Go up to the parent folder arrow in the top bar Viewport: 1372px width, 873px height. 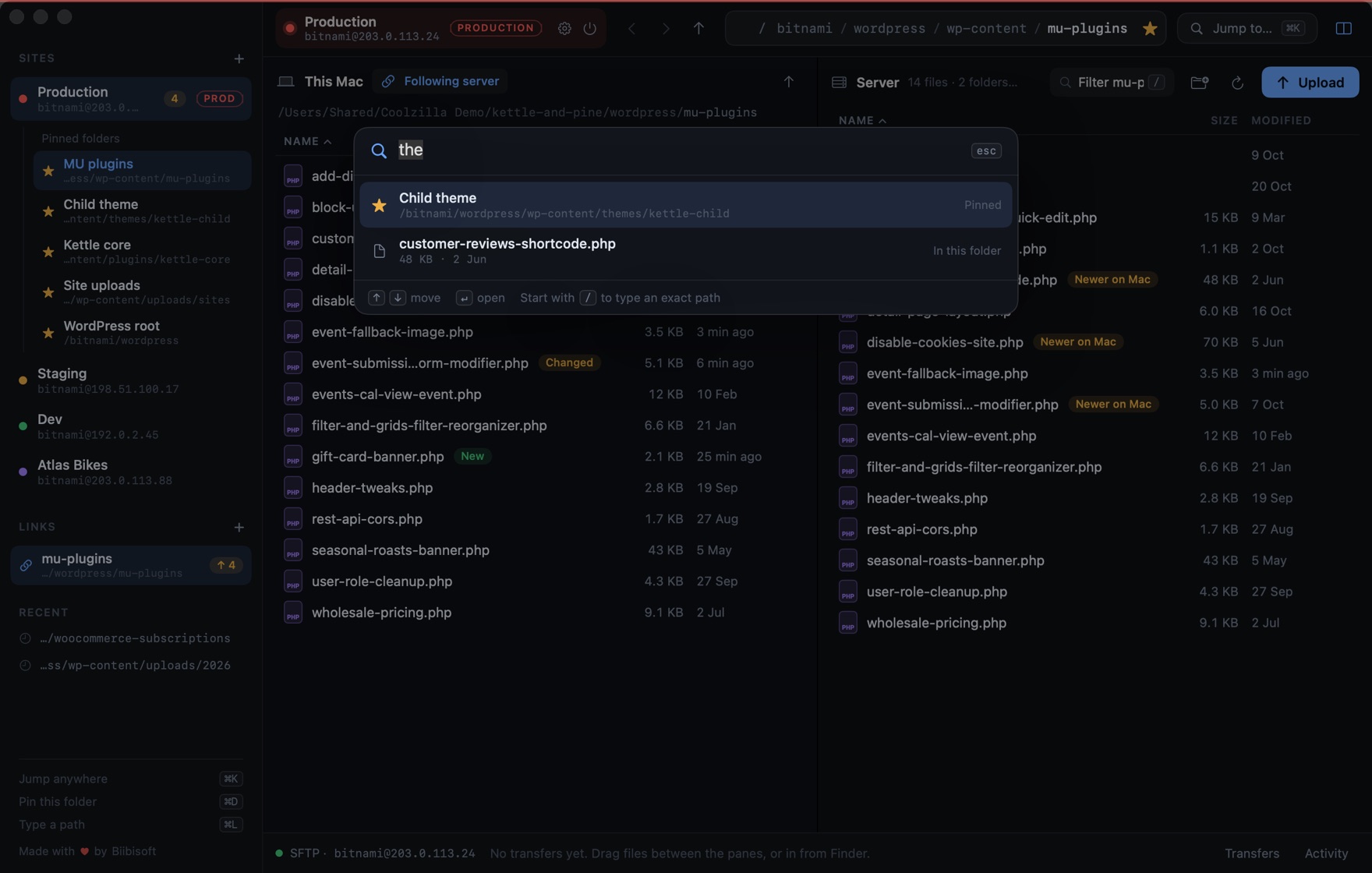tap(698, 28)
